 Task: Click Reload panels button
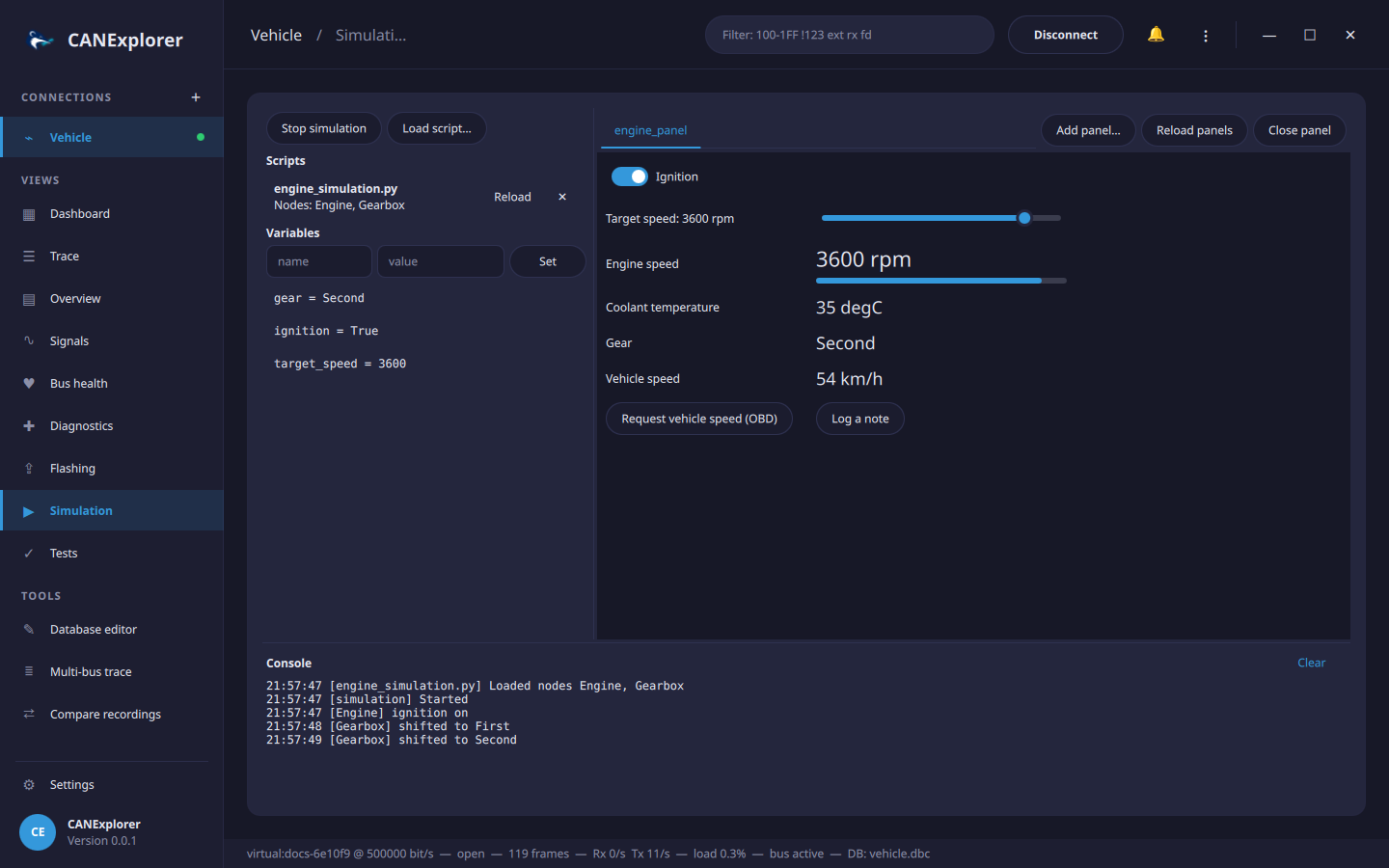click(x=1195, y=130)
